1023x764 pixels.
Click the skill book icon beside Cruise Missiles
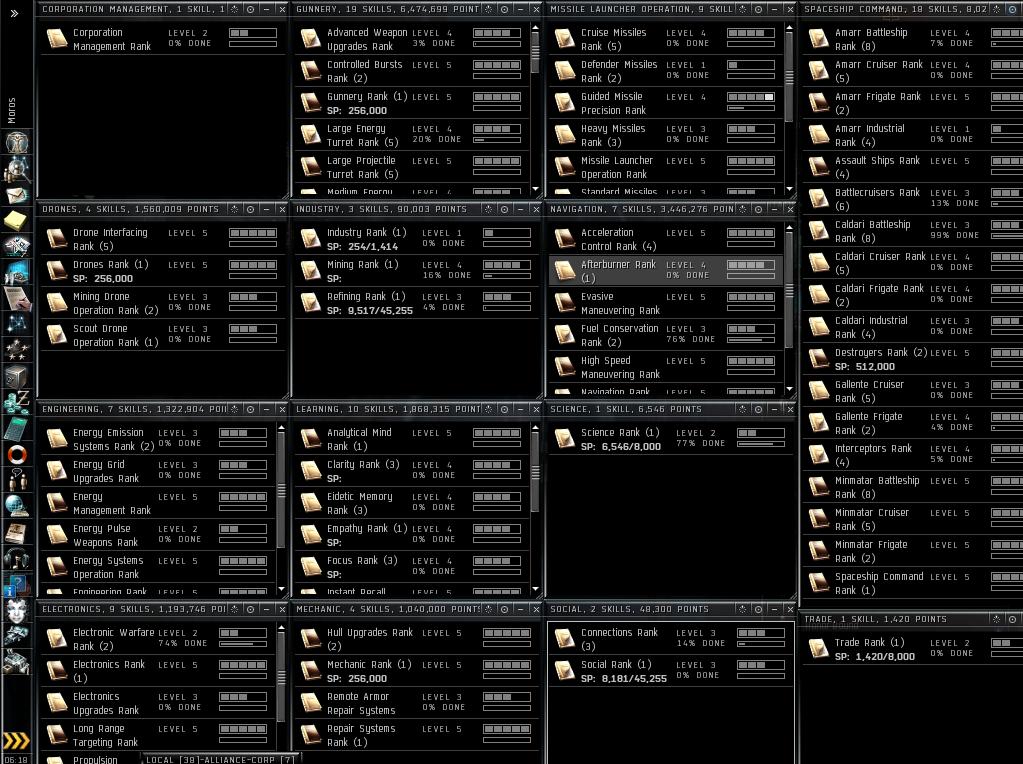(x=564, y=39)
